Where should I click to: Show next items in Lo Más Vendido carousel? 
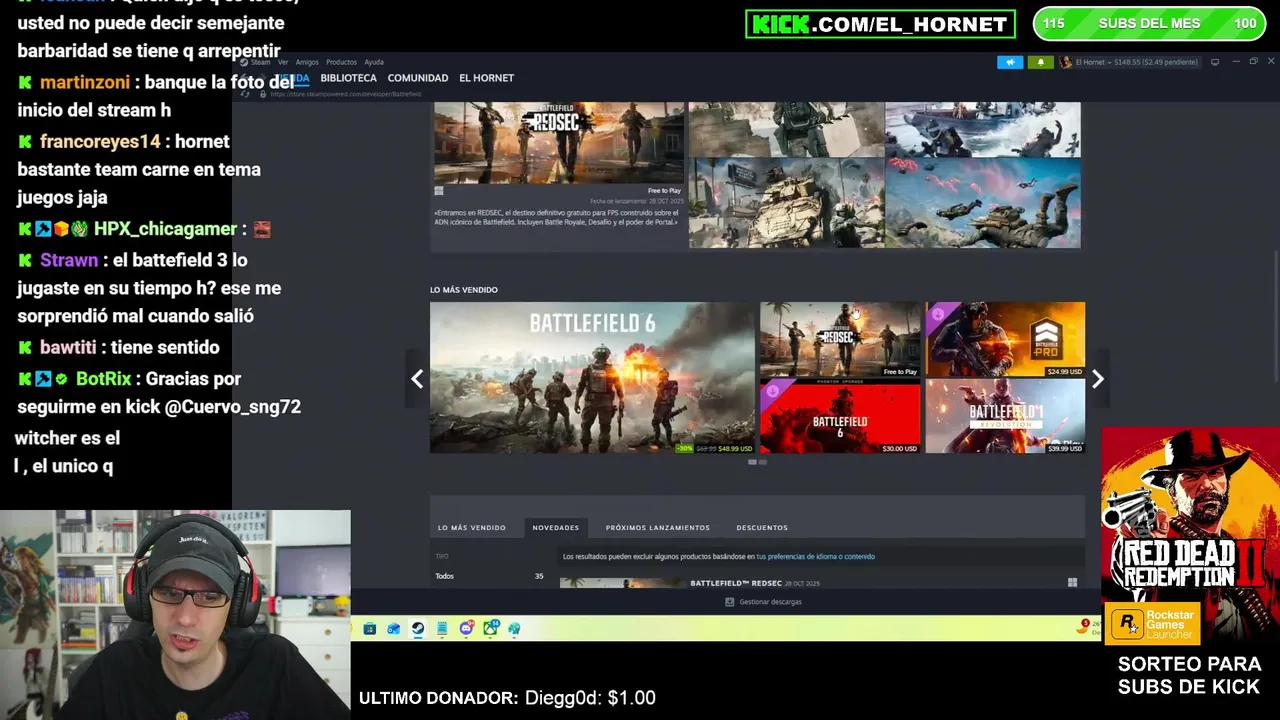(1098, 379)
